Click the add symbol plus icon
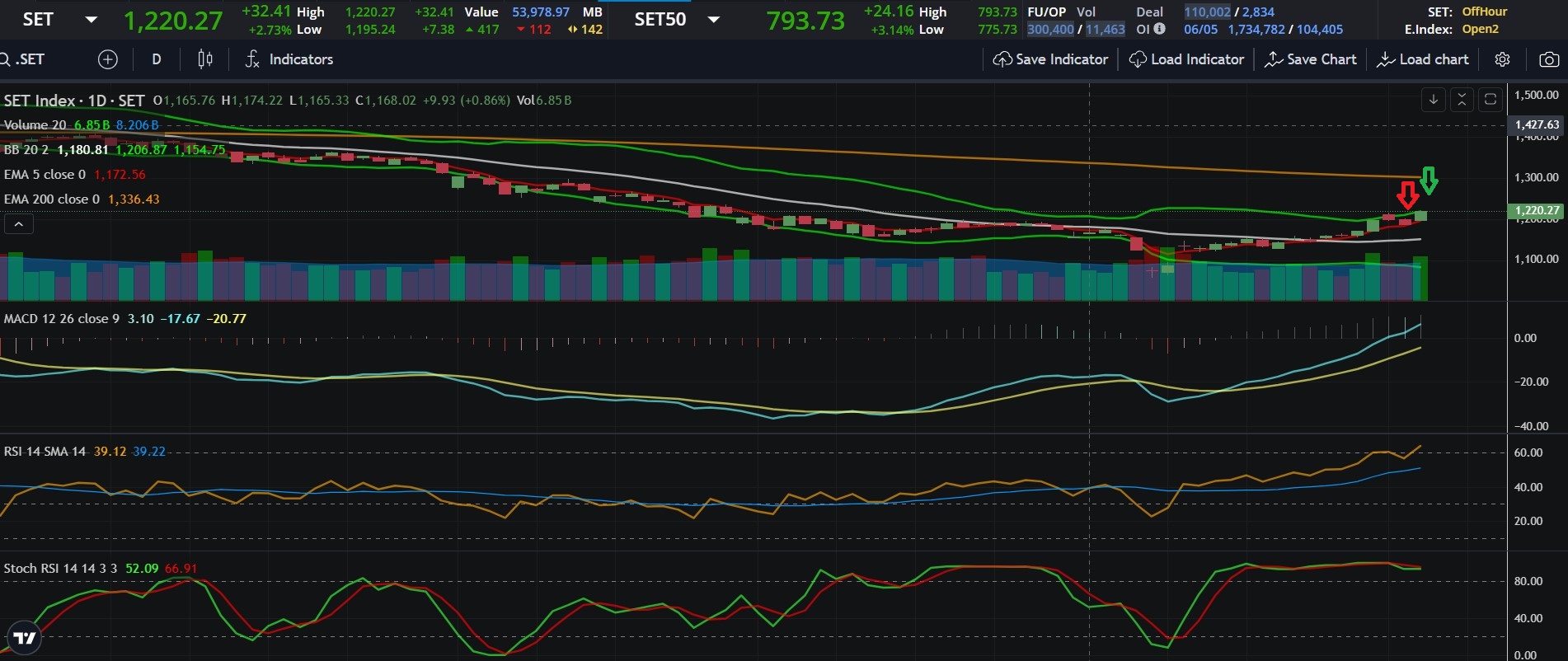Screen dimensions: 1568x661 pos(108,59)
